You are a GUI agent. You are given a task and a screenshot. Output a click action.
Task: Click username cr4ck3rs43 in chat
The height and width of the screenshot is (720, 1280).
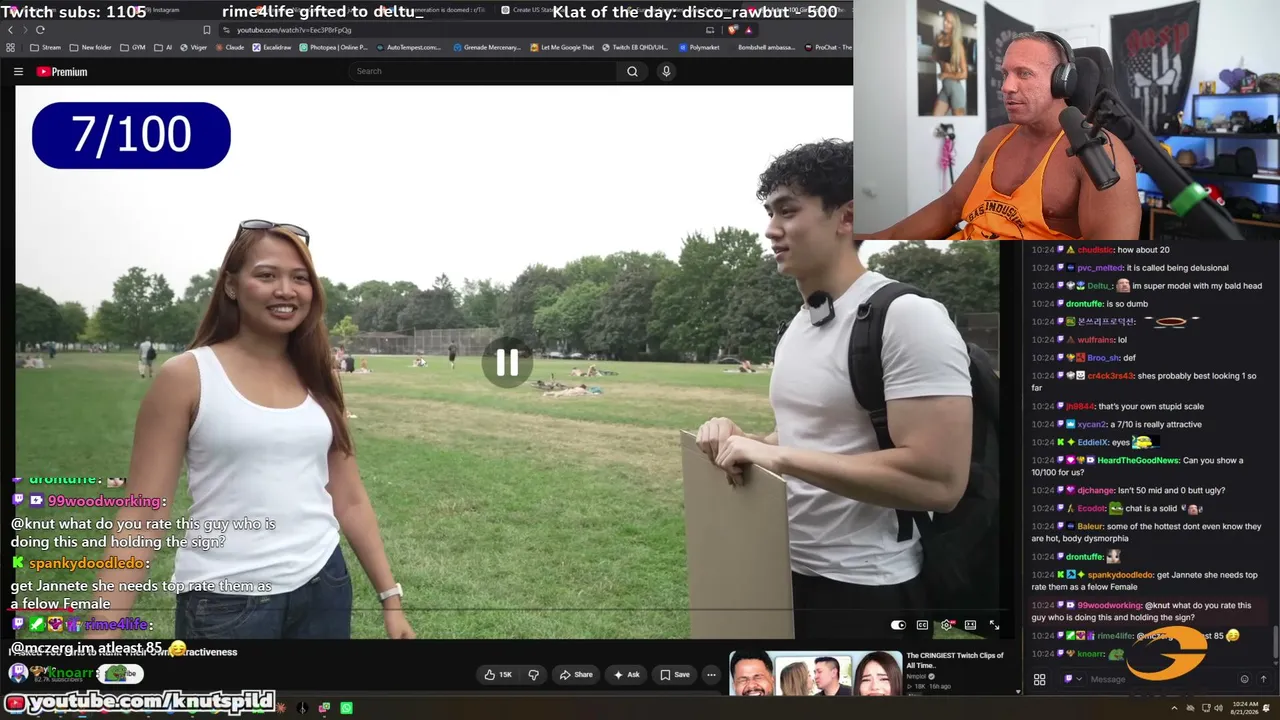[x=1110, y=376]
